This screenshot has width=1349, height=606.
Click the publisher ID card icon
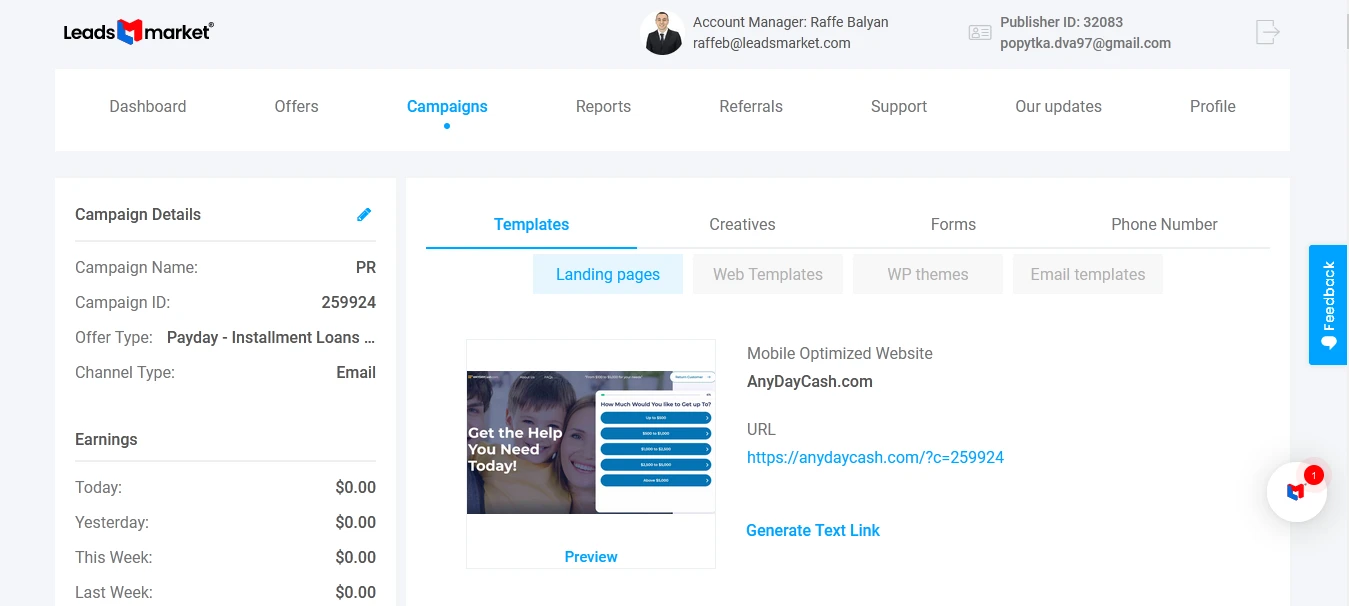[x=979, y=33]
